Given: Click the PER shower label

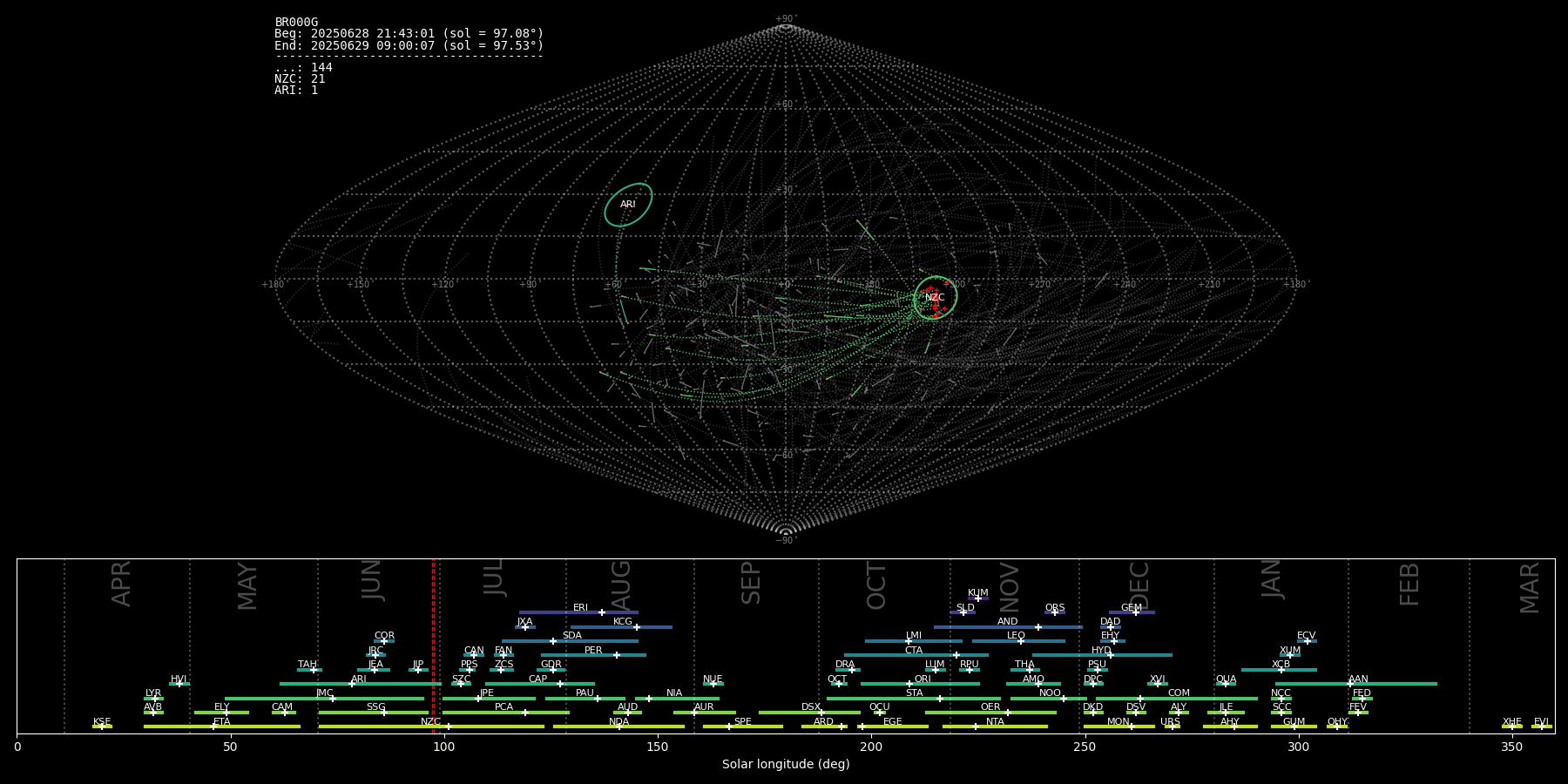Looking at the screenshot, I should click(x=593, y=651).
